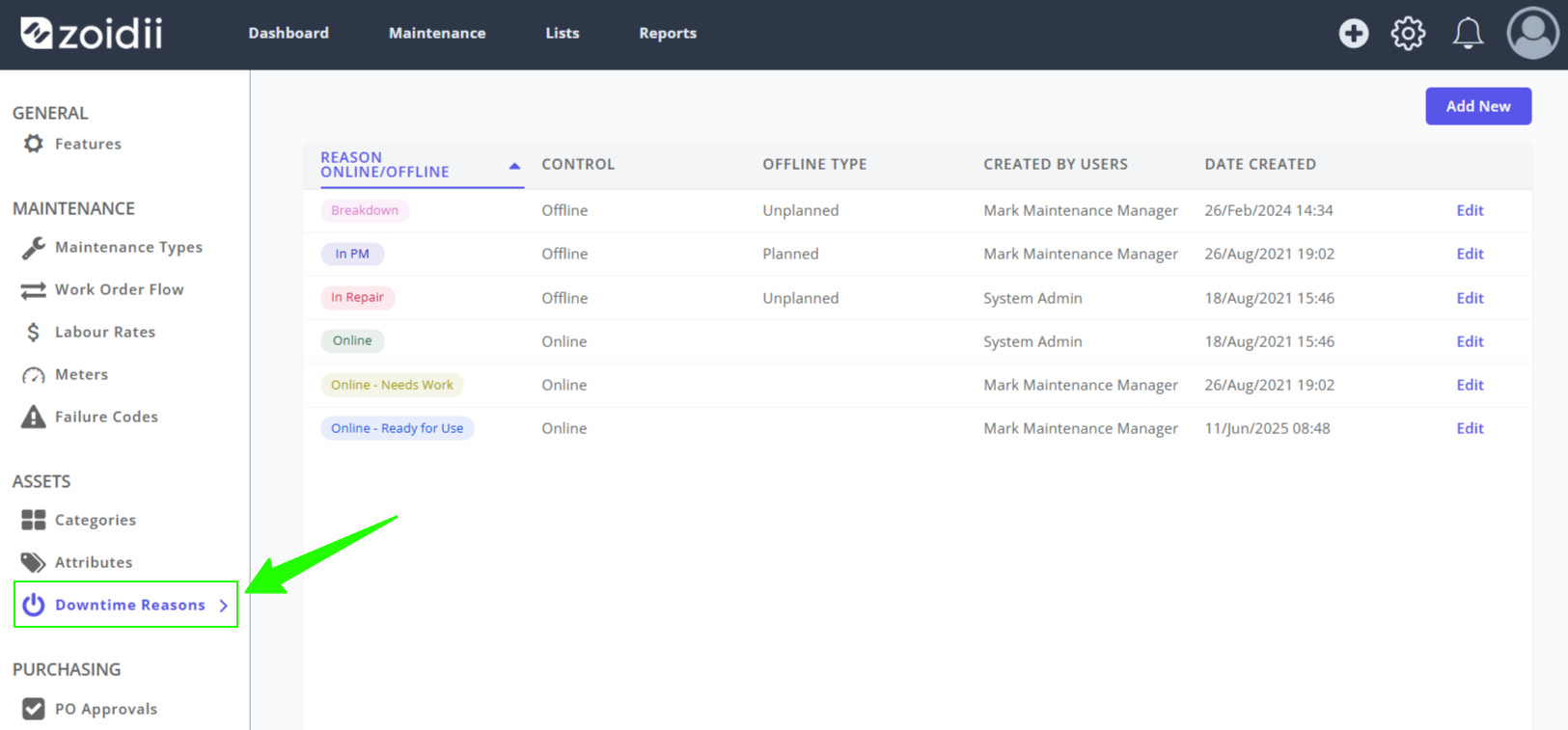This screenshot has width=1568, height=730.
Task: Toggle sort arrow on Reason column
Action: click(x=514, y=166)
